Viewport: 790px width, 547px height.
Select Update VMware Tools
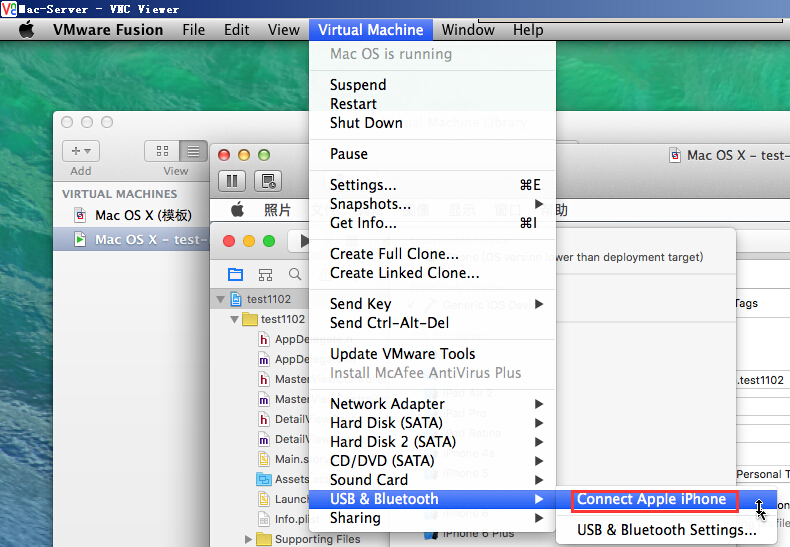pyautogui.click(x=432, y=354)
